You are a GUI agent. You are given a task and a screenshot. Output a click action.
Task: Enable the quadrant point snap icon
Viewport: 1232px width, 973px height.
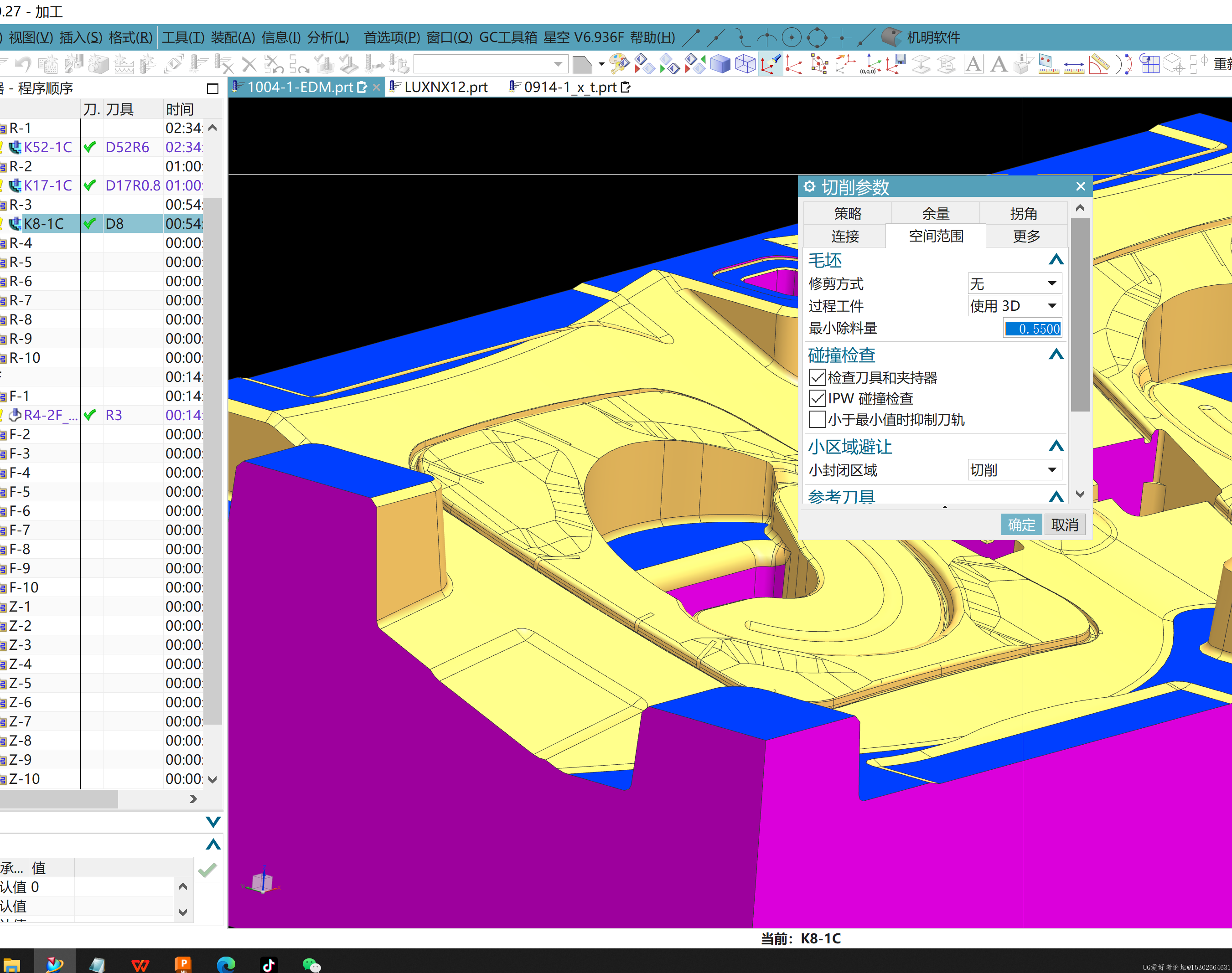click(x=817, y=37)
